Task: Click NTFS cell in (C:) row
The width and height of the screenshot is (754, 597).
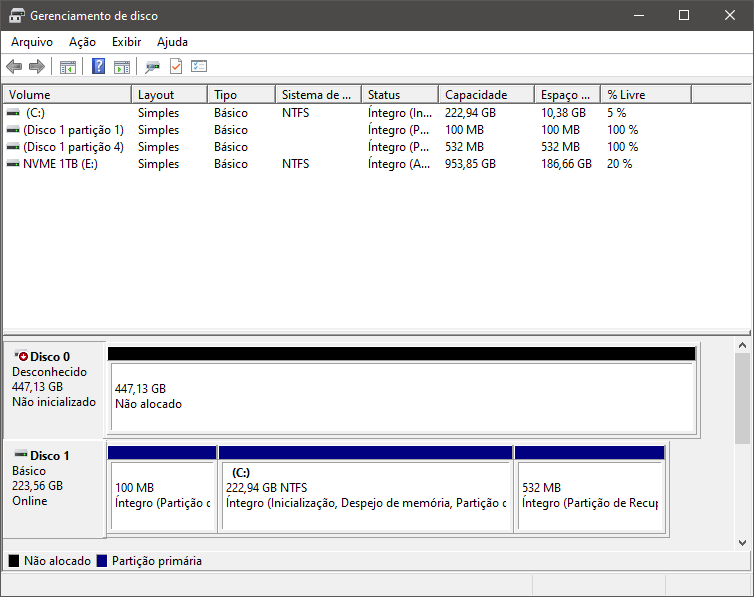Action: click(296, 113)
